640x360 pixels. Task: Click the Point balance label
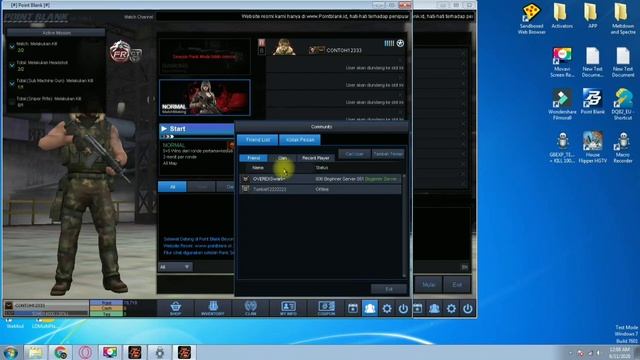click(x=106, y=303)
